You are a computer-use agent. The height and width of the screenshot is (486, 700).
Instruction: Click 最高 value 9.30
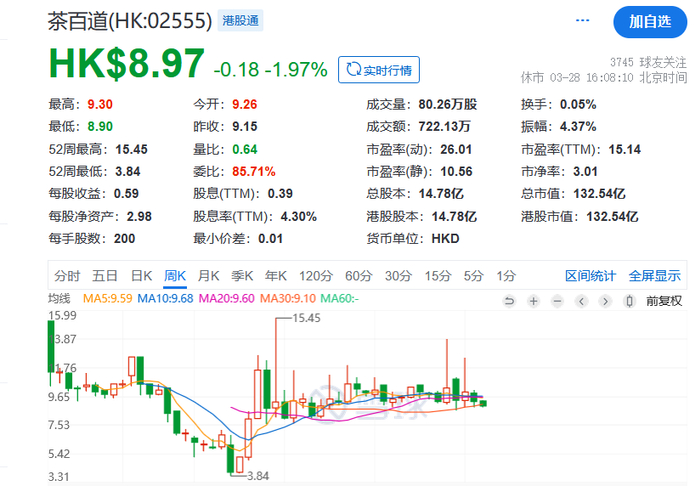[100, 104]
